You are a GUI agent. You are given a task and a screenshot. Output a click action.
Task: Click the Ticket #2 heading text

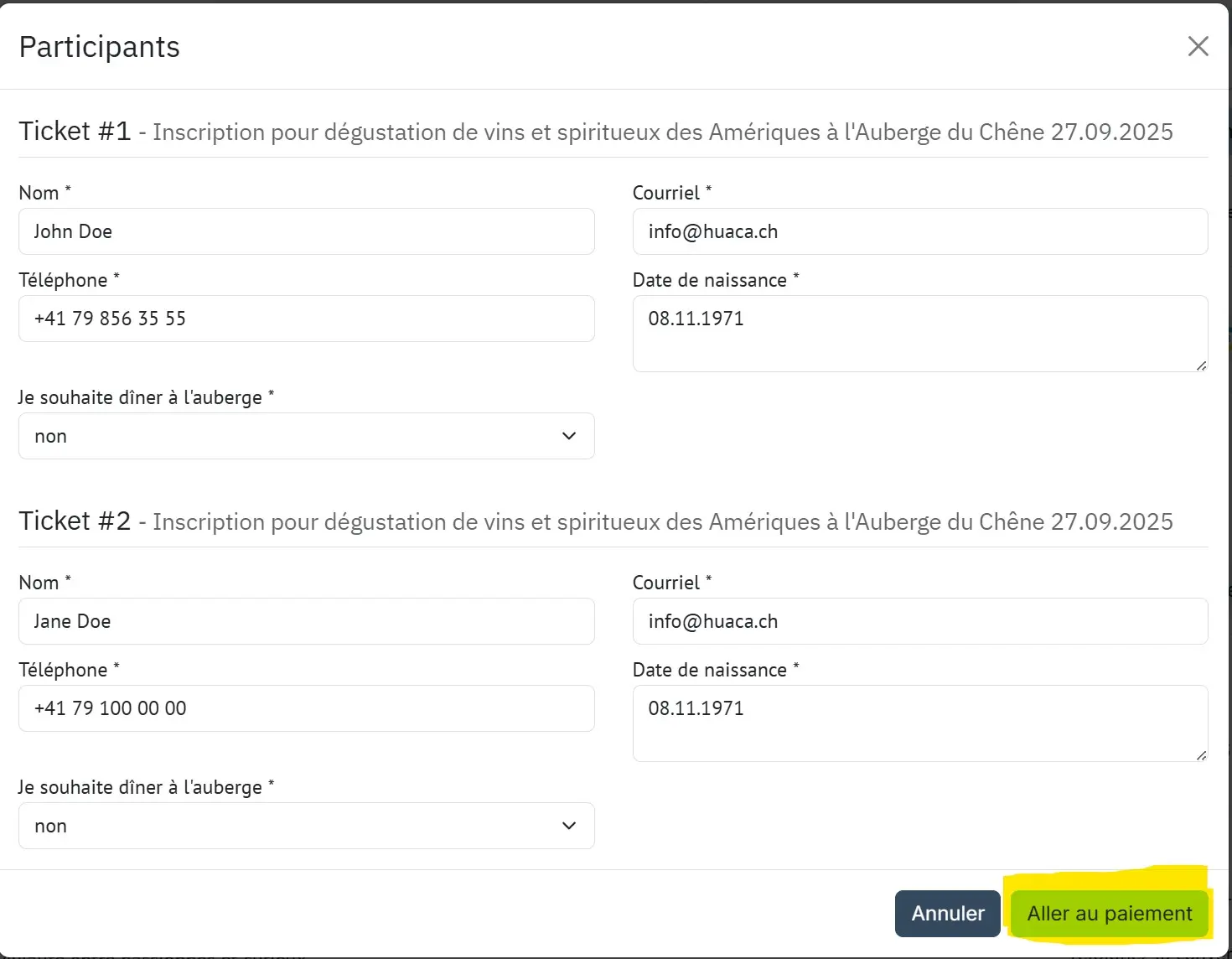tap(75, 521)
